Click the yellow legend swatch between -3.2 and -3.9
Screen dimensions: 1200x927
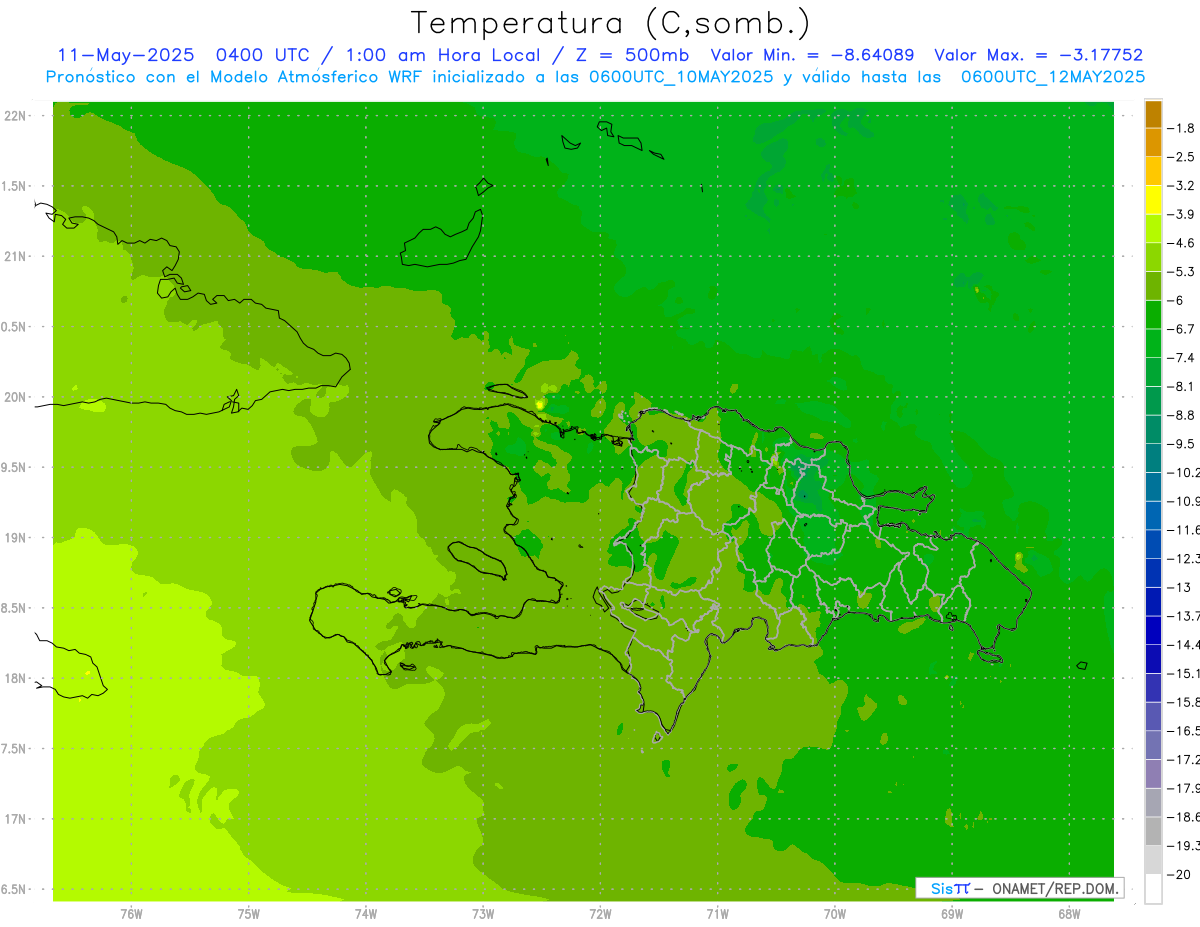[x=1153, y=200]
